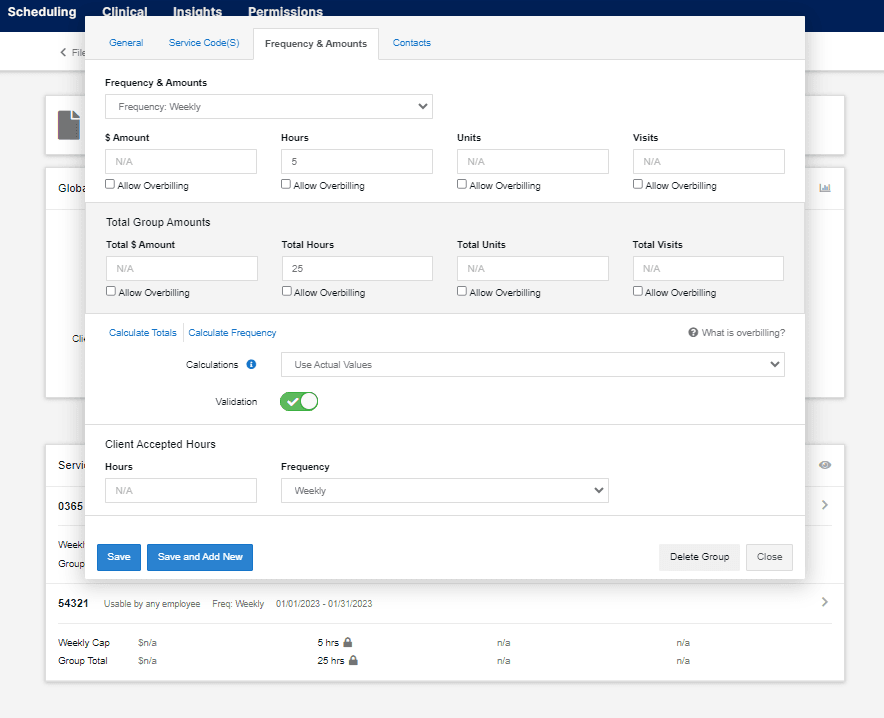
Task: Switch to the Service Code(S) tab
Action: [204, 43]
